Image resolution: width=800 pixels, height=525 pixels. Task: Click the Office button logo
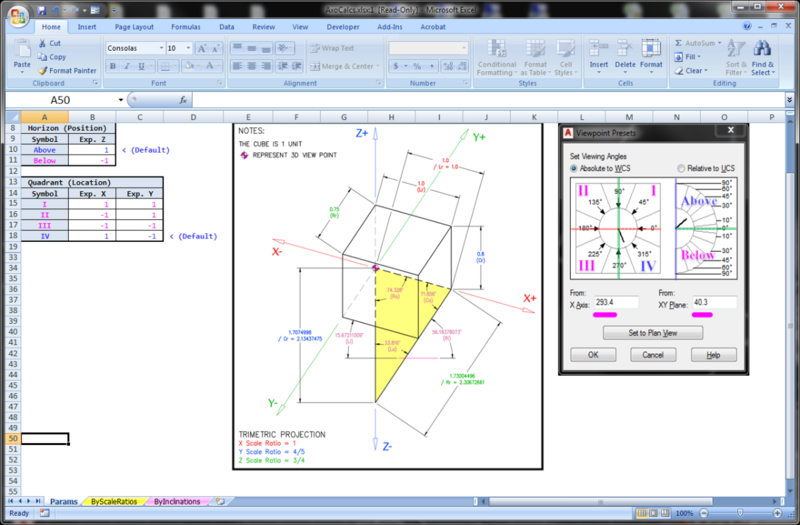[14, 14]
